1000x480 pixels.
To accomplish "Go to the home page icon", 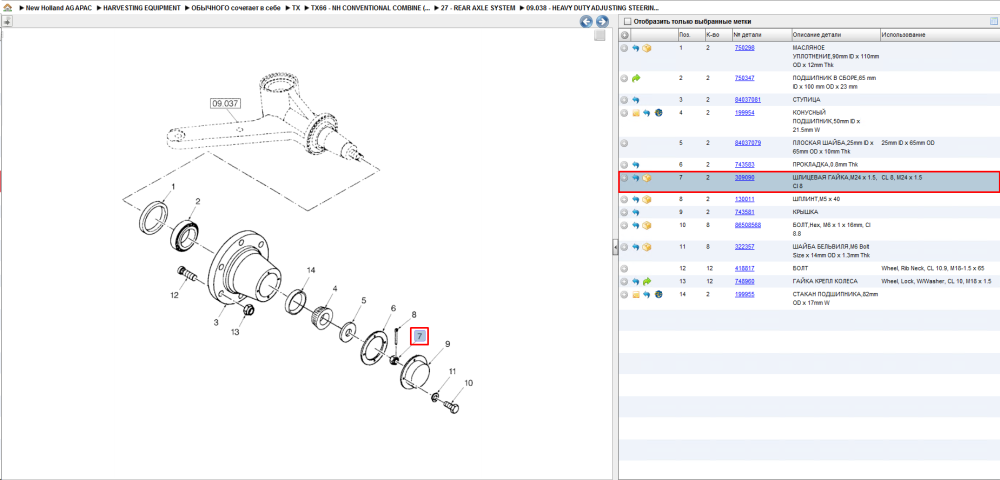I will click(7, 8).
